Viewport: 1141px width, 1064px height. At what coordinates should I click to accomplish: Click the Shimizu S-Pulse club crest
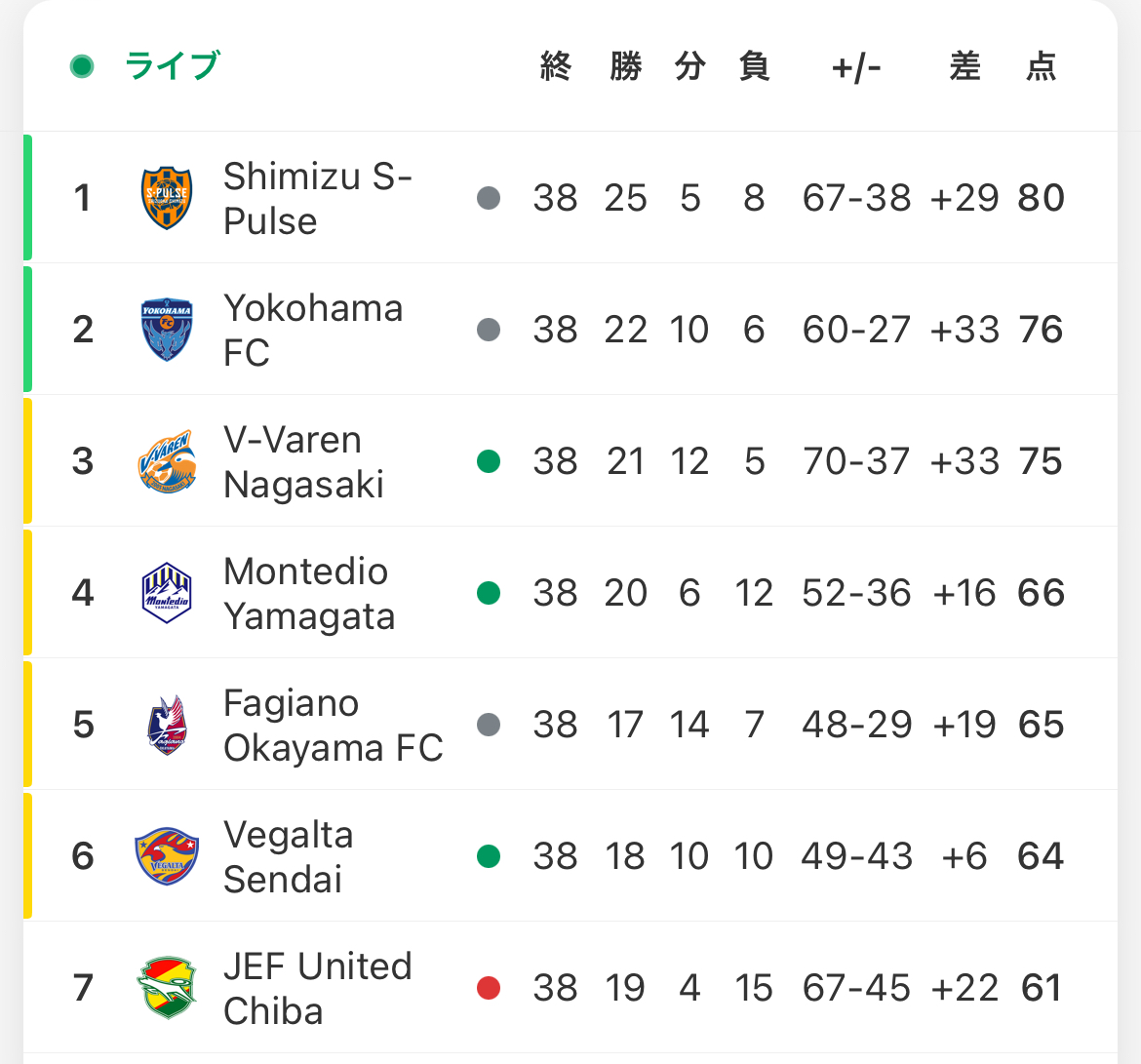click(x=167, y=198)
